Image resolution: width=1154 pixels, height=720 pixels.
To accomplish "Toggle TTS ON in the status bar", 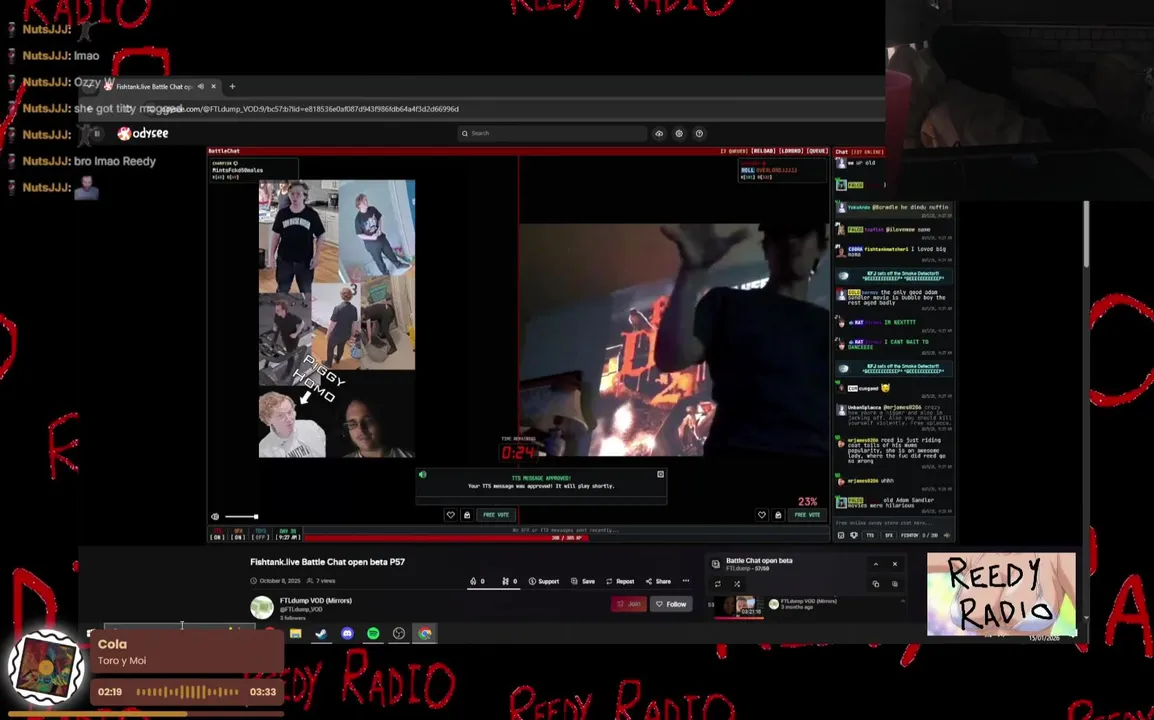I will click(x=217, y=534).
